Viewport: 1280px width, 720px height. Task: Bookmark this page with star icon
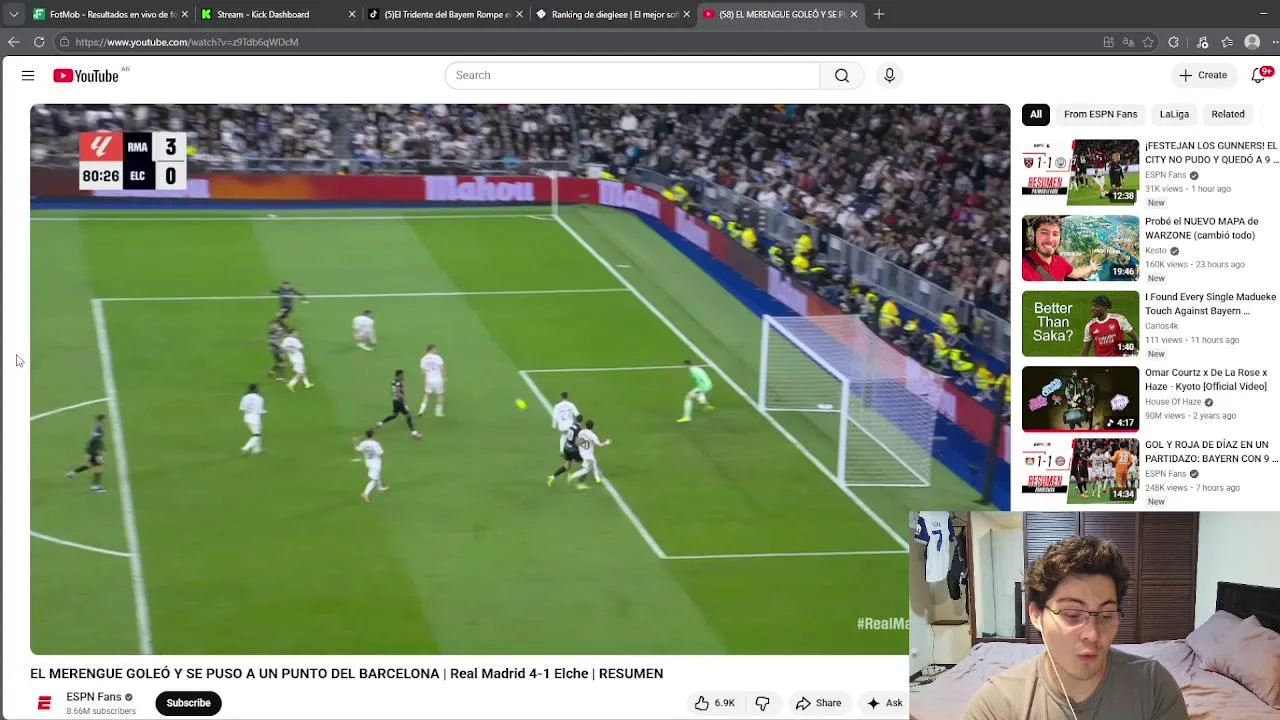tap(1148, 42)
